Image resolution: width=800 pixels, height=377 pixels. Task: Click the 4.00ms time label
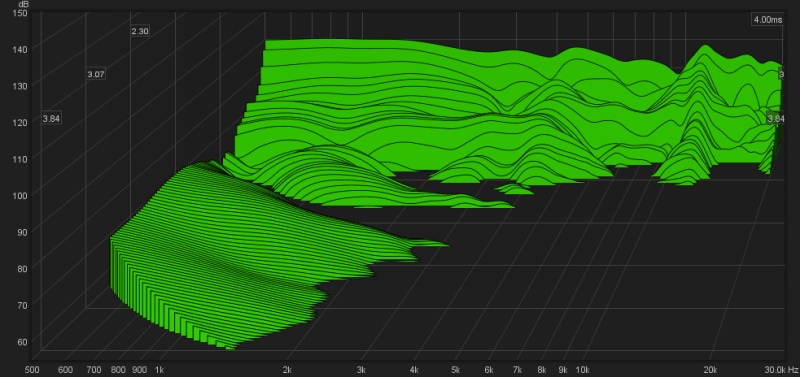[767, 20]
